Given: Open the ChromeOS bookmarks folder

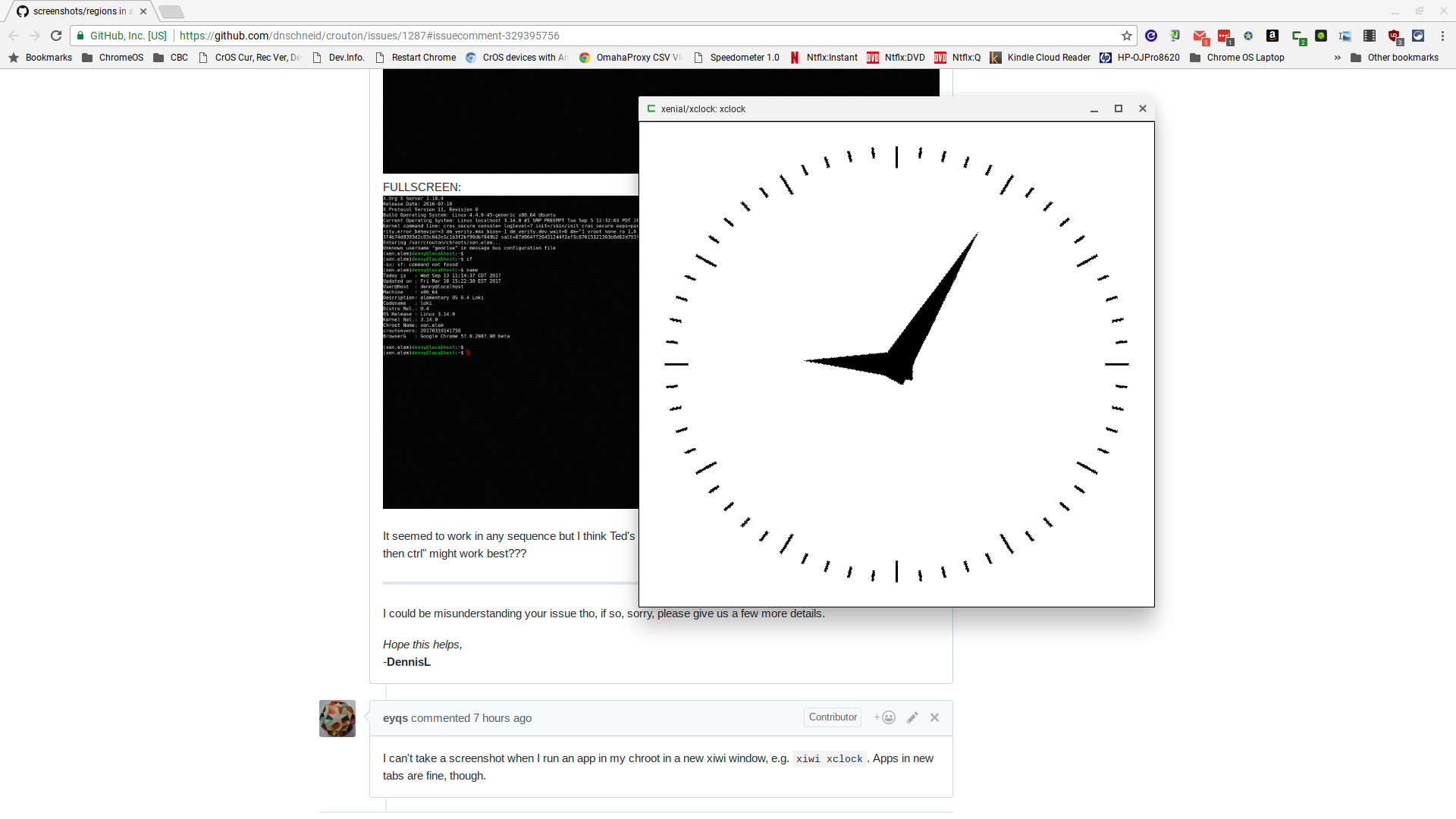Looking at the screenshot, I should point(112,58).
